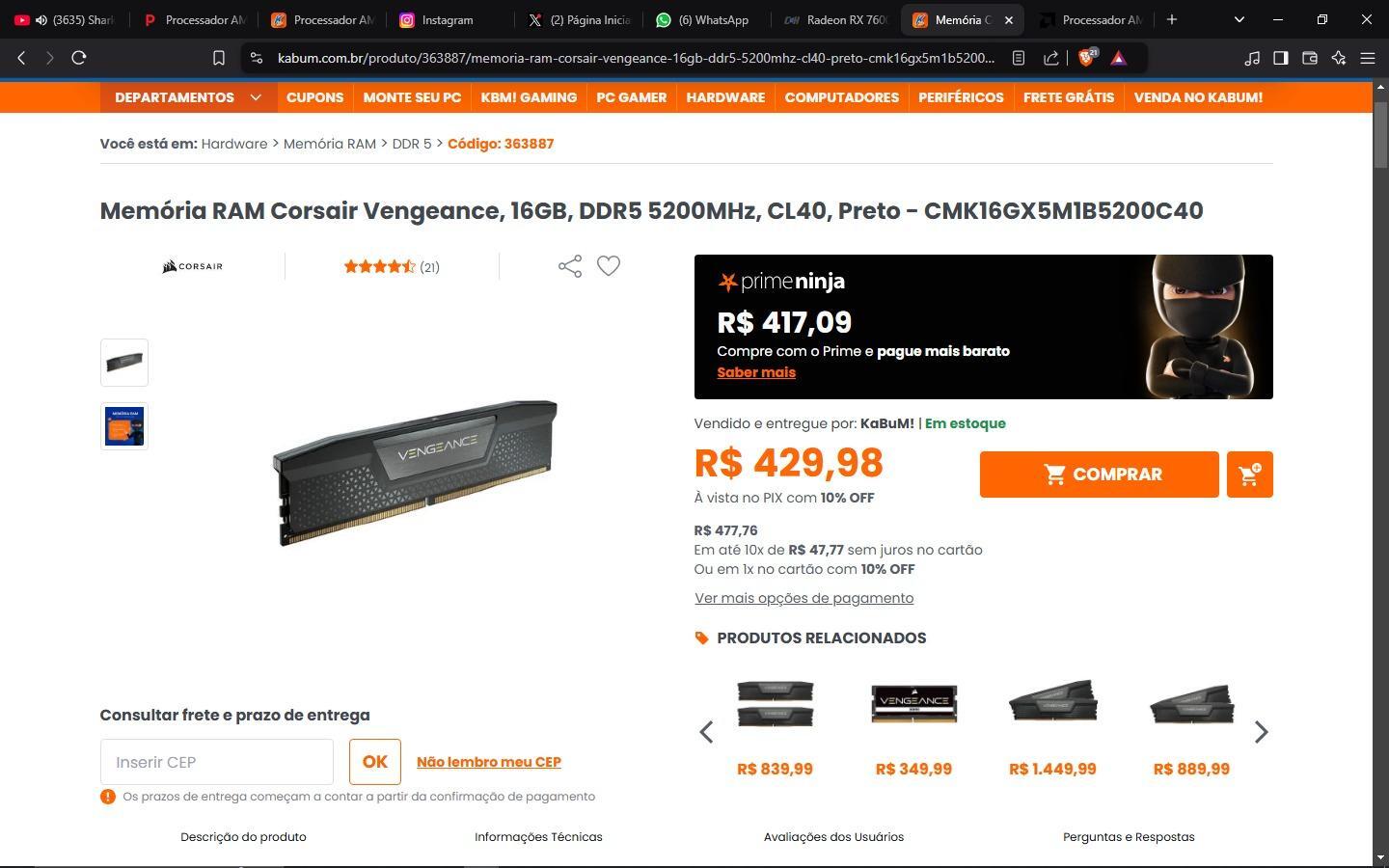The image size is (1389, 868).
Task: Click the add-to-cart plus icon button
Action: pos(1249,475)
